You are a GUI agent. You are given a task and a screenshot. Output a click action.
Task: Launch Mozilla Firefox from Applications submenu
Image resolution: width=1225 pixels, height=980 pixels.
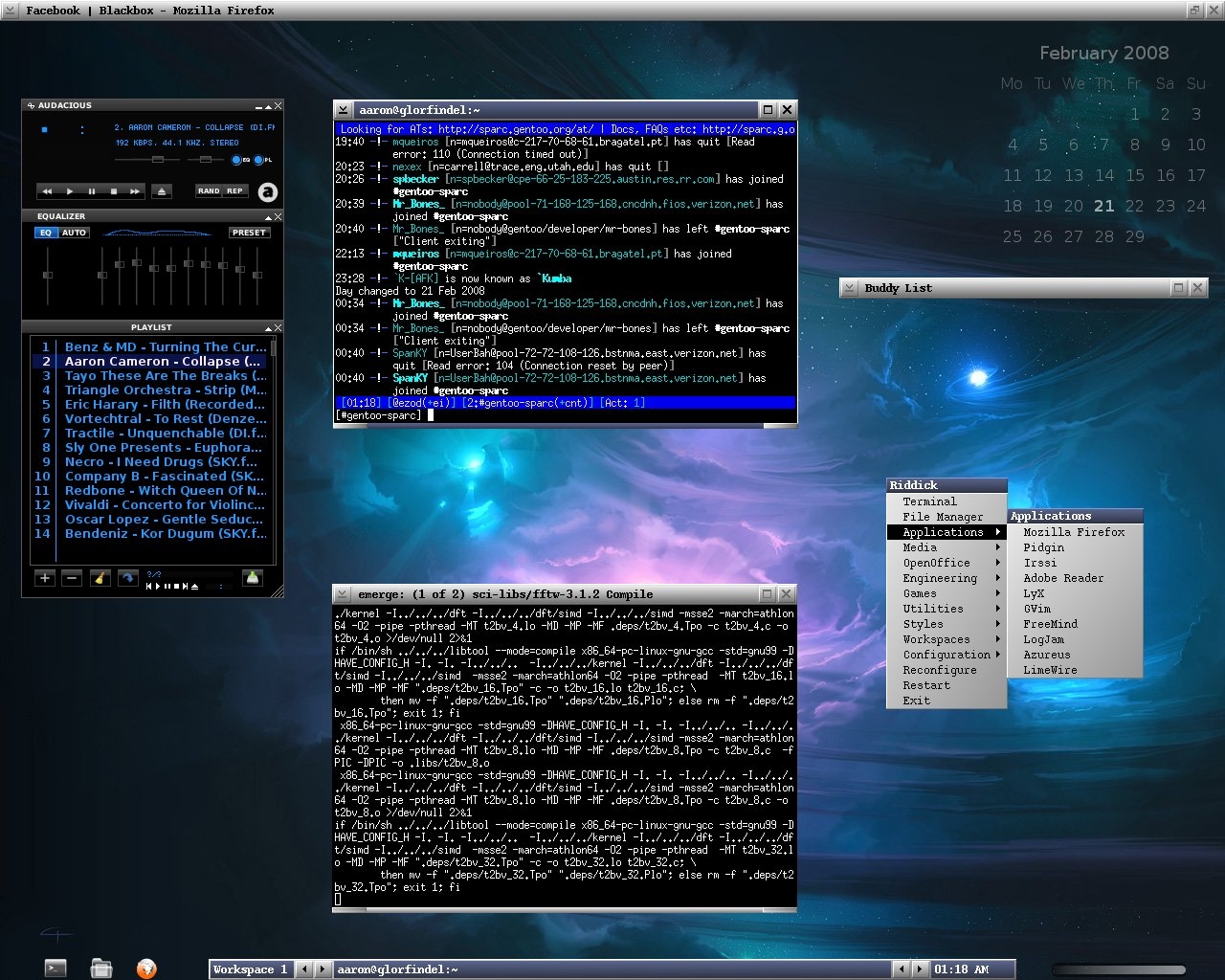pos(1075,532)
